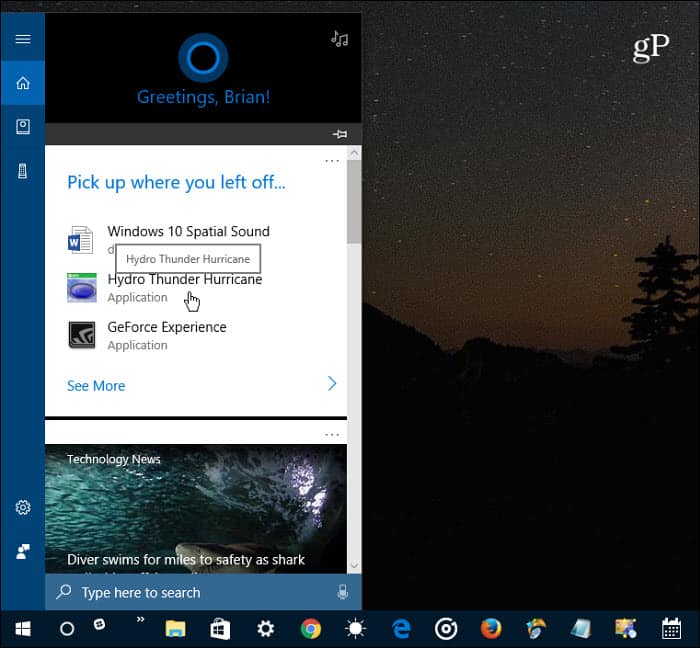Open Windows Start button
The image size is (700, 648).
[23, 629]
